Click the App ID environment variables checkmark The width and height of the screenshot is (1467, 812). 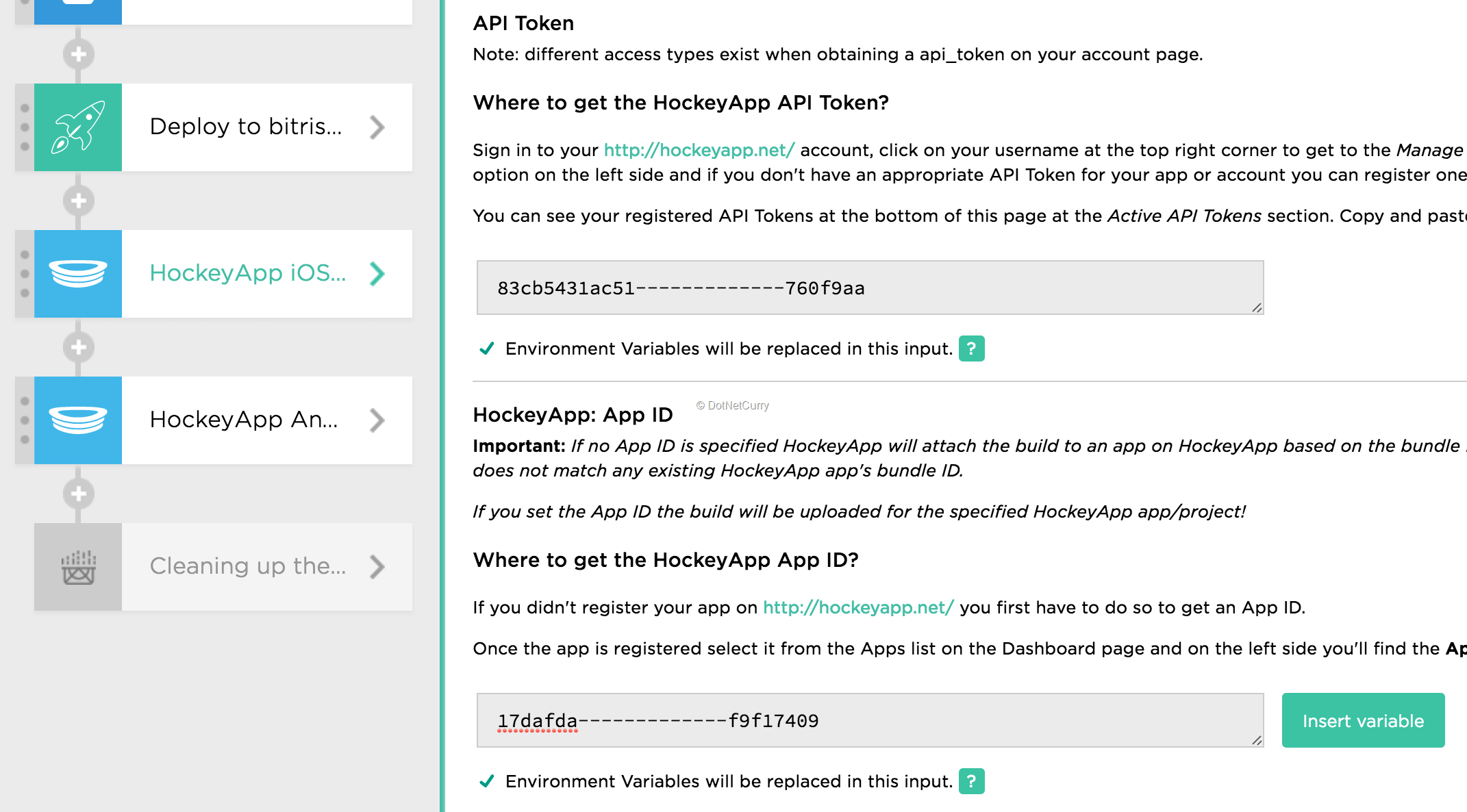[487, 781]
